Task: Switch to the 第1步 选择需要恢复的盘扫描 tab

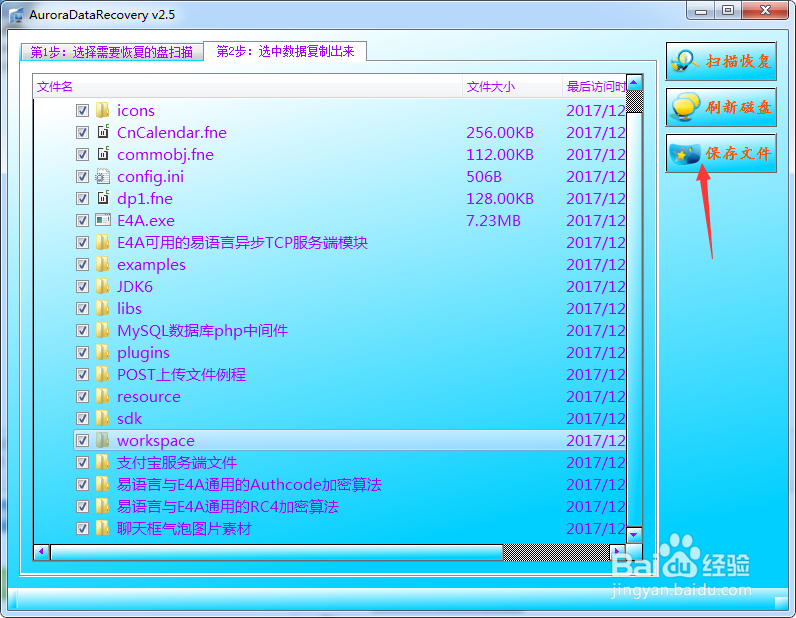Action: (x=112, y=52)
